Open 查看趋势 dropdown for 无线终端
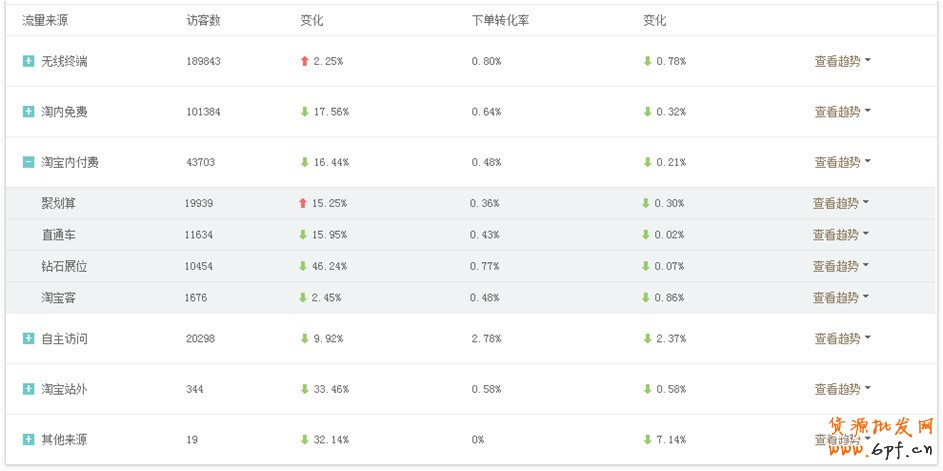Image resolution: width=943 pixels, height=471 pixels. coord(842,61)
